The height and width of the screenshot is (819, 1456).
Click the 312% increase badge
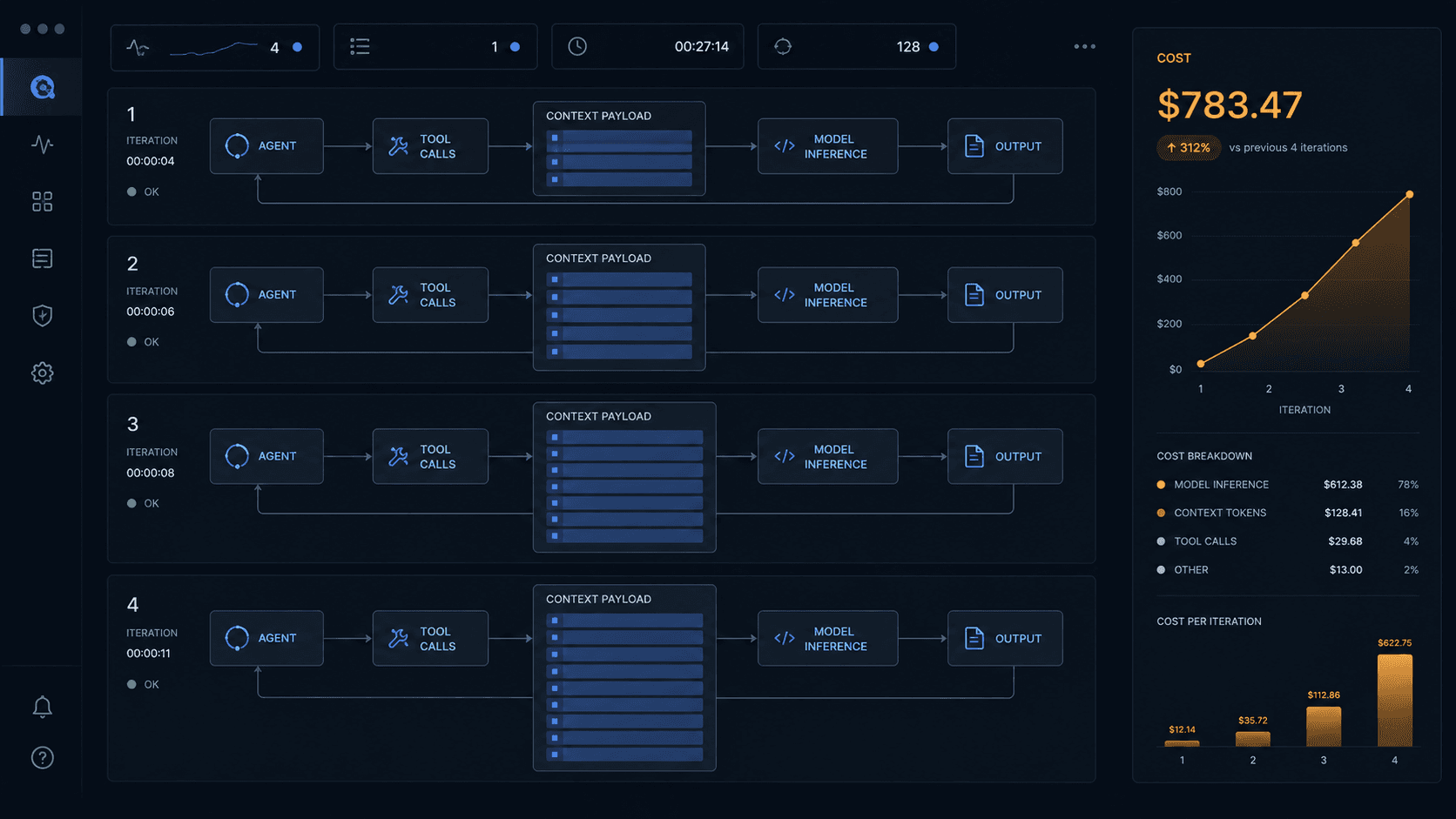point(1189,148)
